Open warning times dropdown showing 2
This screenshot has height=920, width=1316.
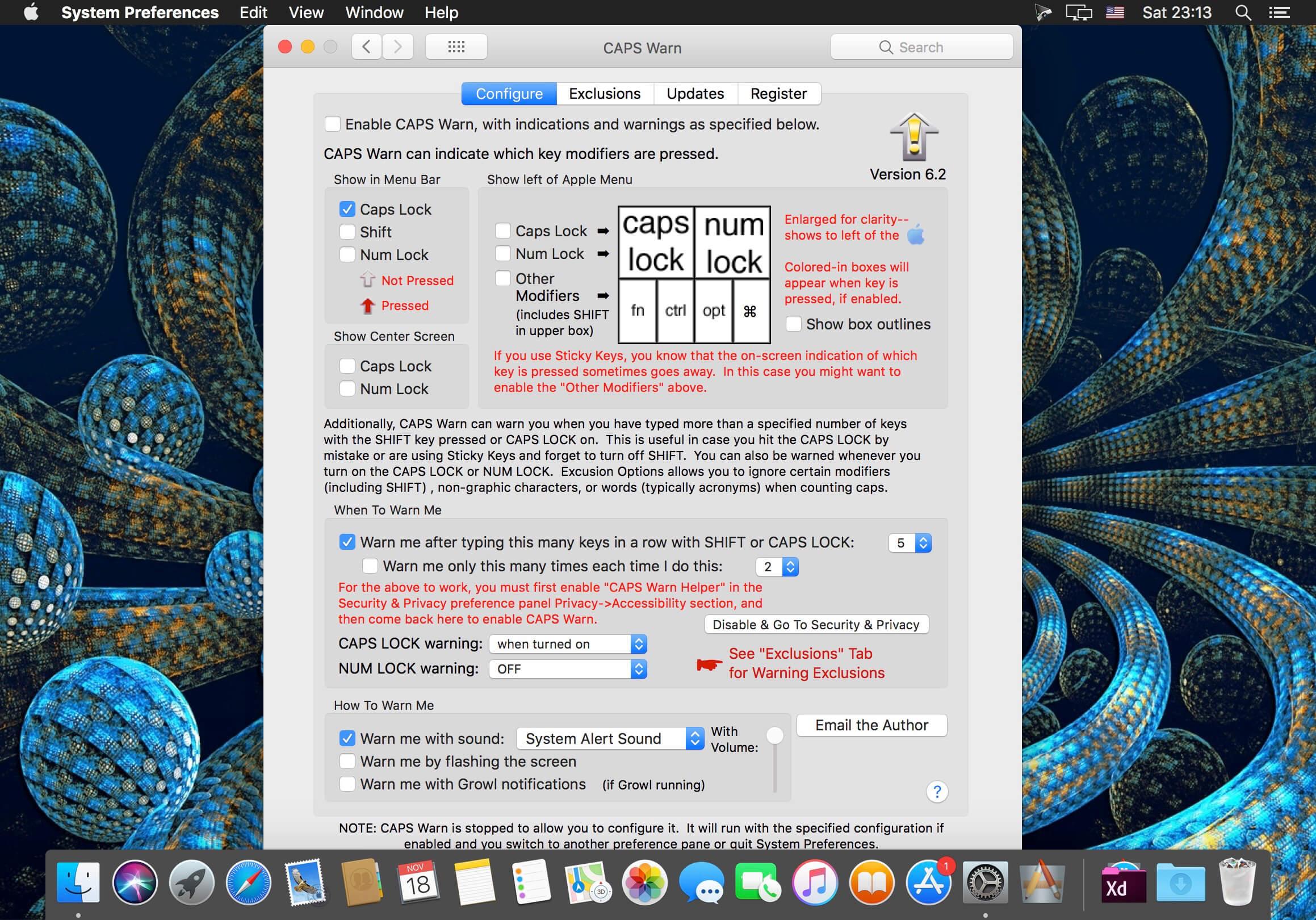point(777,567)
